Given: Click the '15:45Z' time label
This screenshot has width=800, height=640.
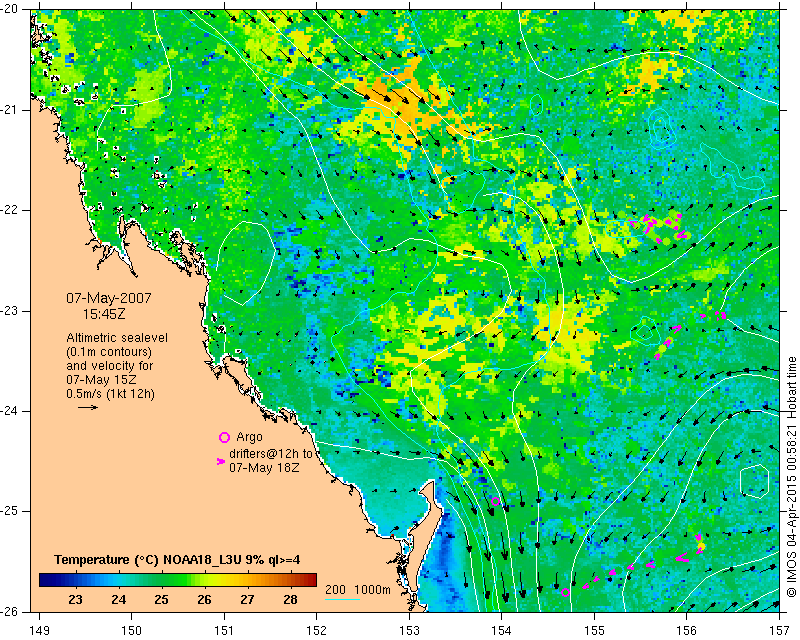Looking at the screenshot, I should (x=104, y=314).
